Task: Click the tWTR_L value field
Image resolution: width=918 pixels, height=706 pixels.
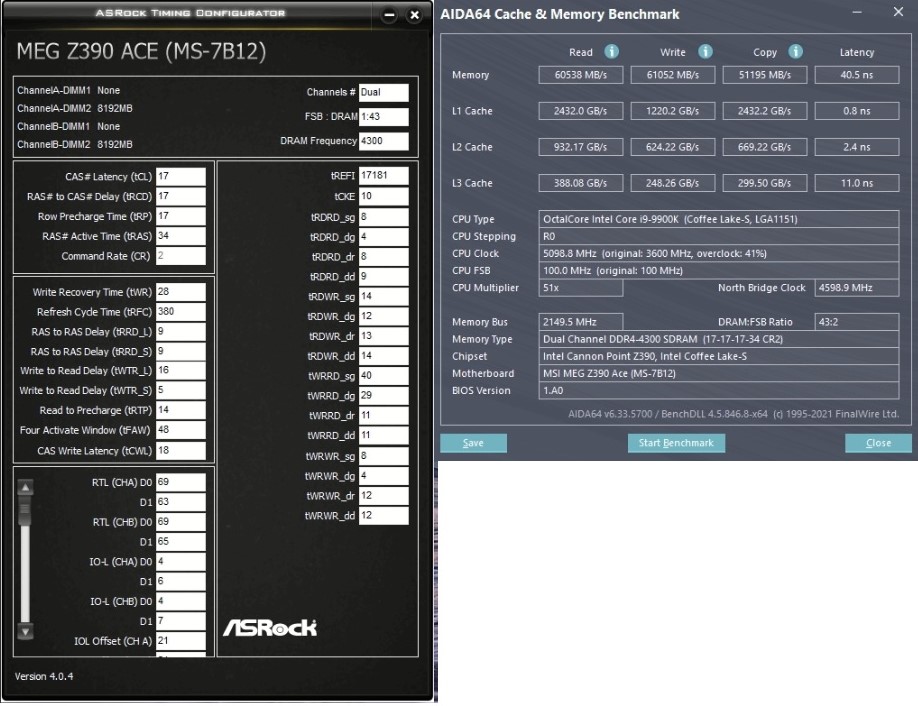Action: pyautogui.click(x=181, y=371)
